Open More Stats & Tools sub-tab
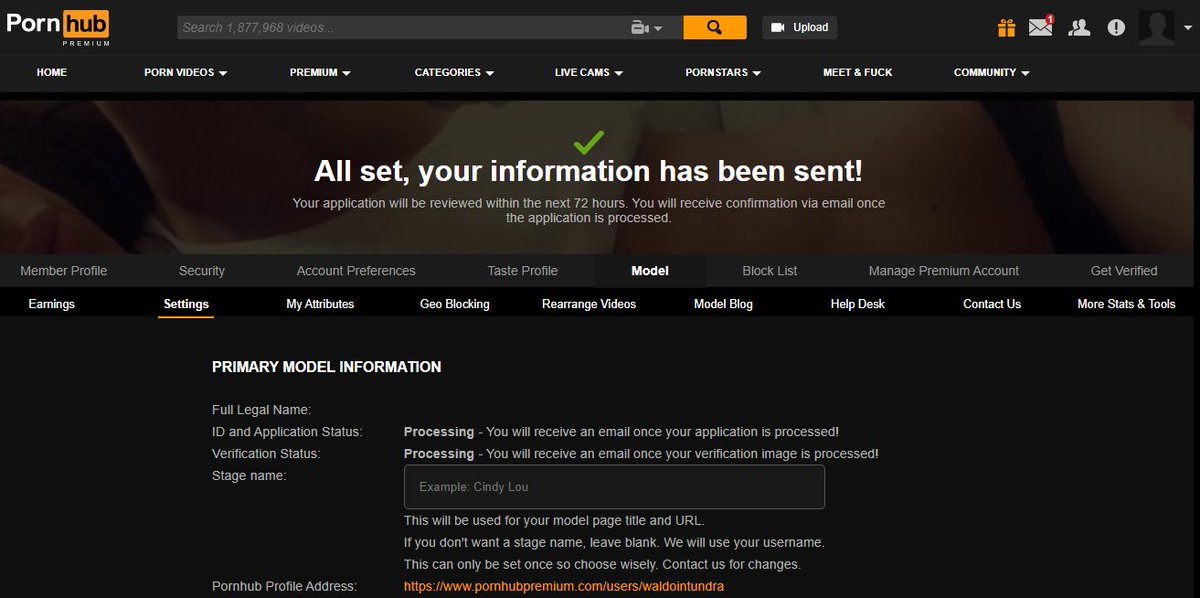This screenshot has height=598, width=1200. (1126, 304)
